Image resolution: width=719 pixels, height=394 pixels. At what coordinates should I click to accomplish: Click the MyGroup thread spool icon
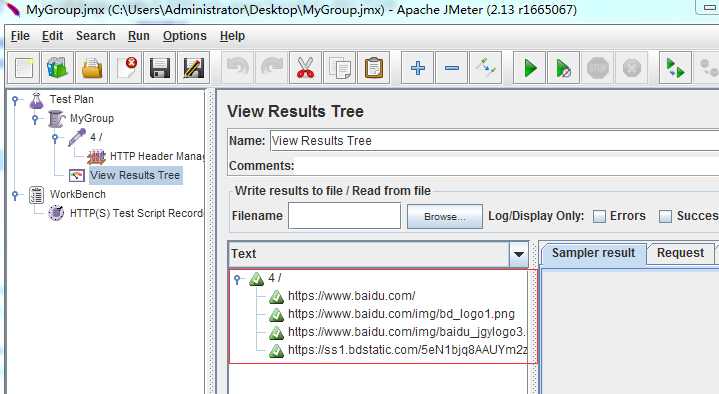[x=56, y=119]
